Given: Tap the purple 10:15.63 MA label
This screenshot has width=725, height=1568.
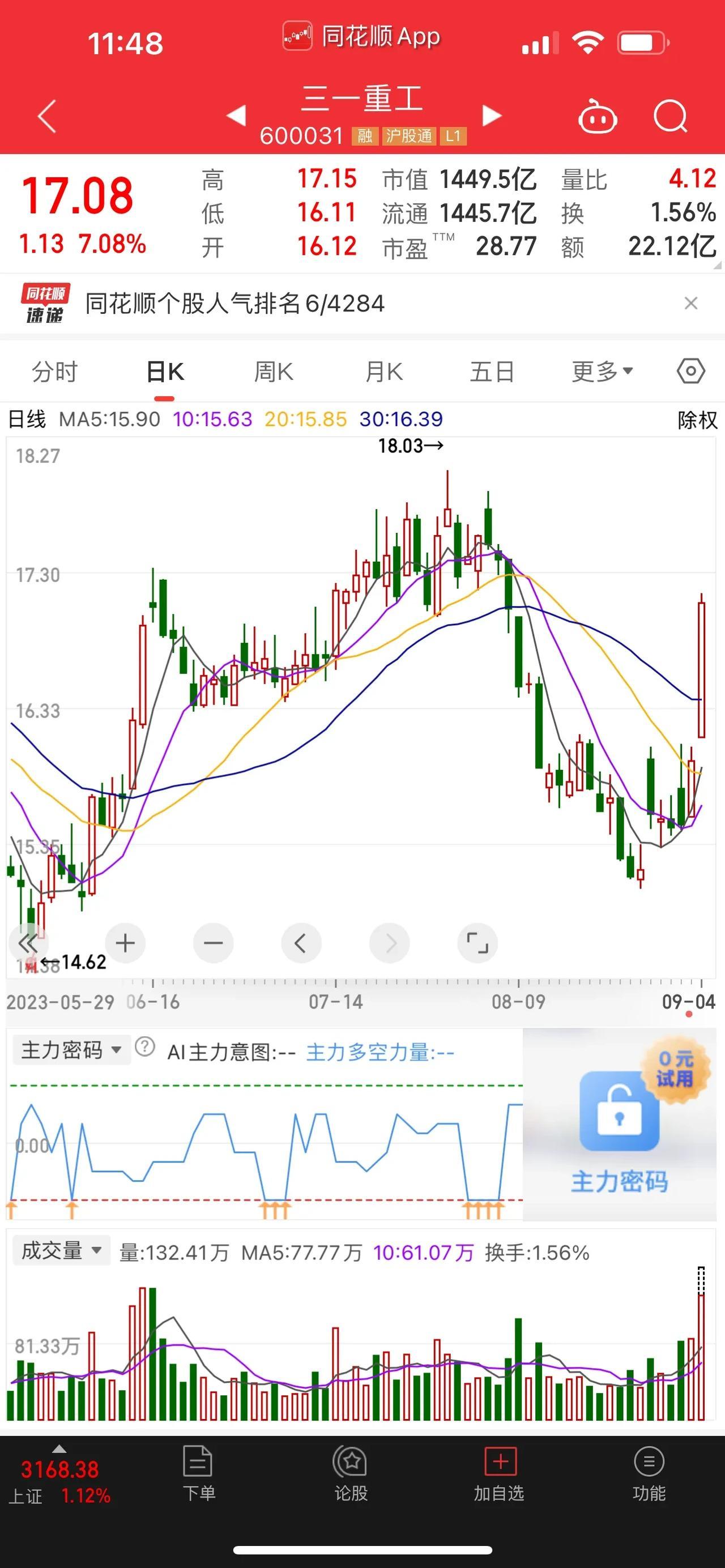Looking at the screenshot, I should tap(212, 419).
